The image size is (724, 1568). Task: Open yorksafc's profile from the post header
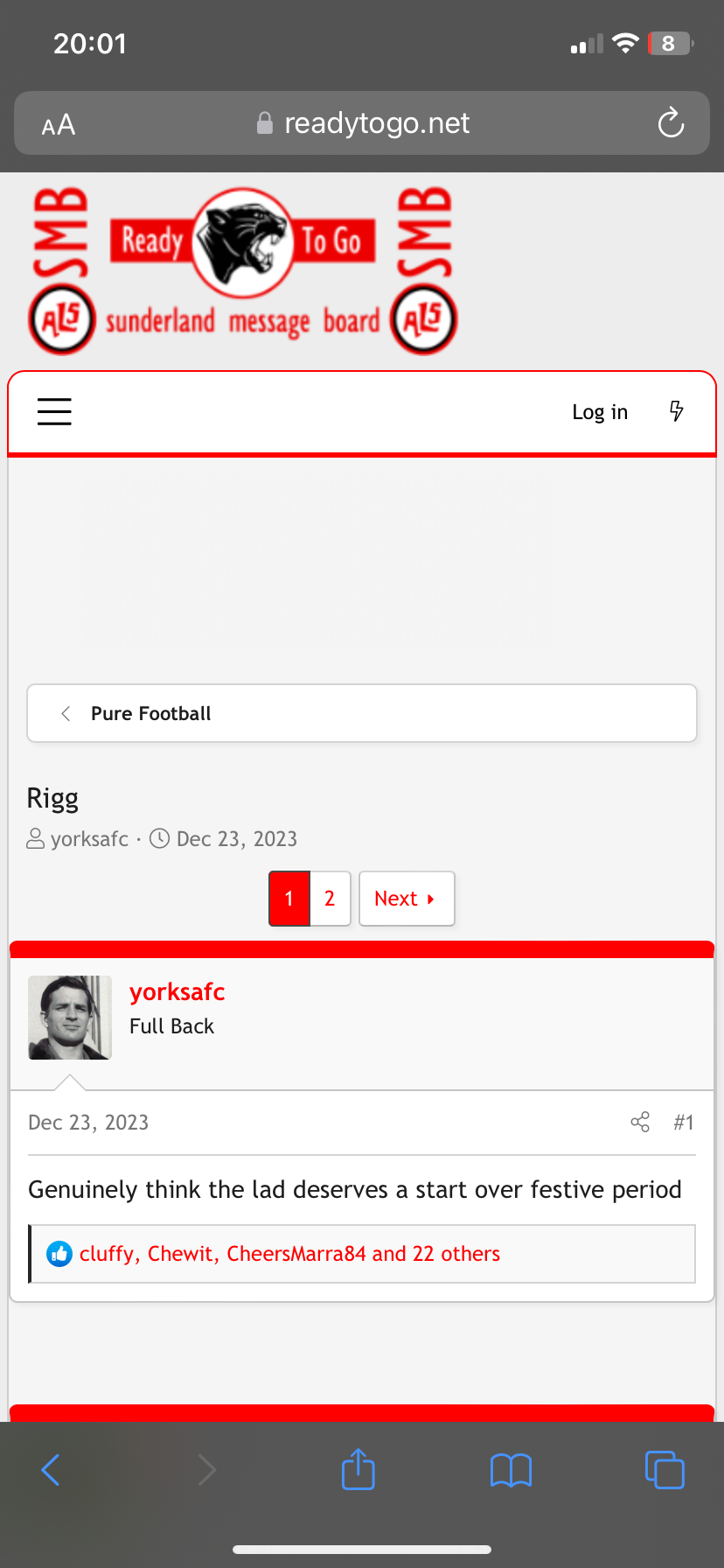click(x=177, y=992)
